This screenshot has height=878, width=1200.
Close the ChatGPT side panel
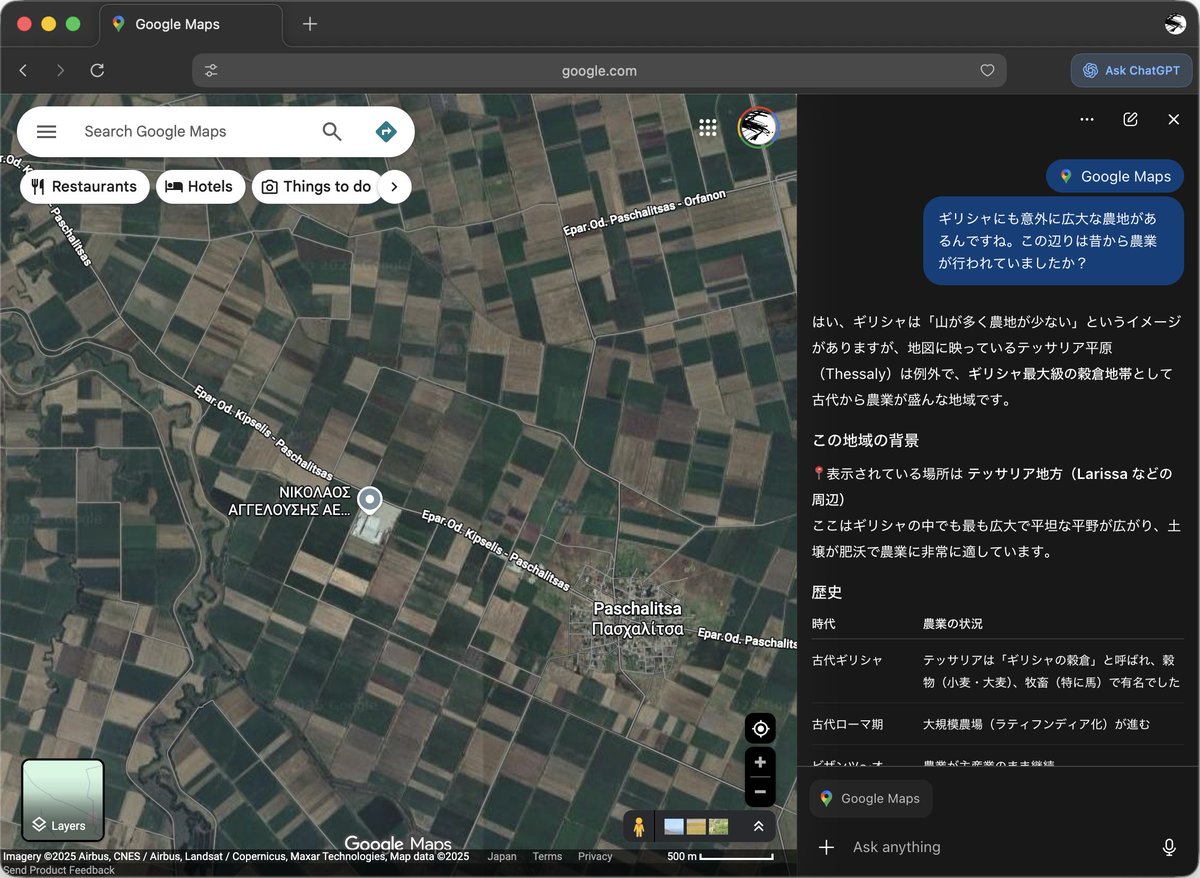1174,119
